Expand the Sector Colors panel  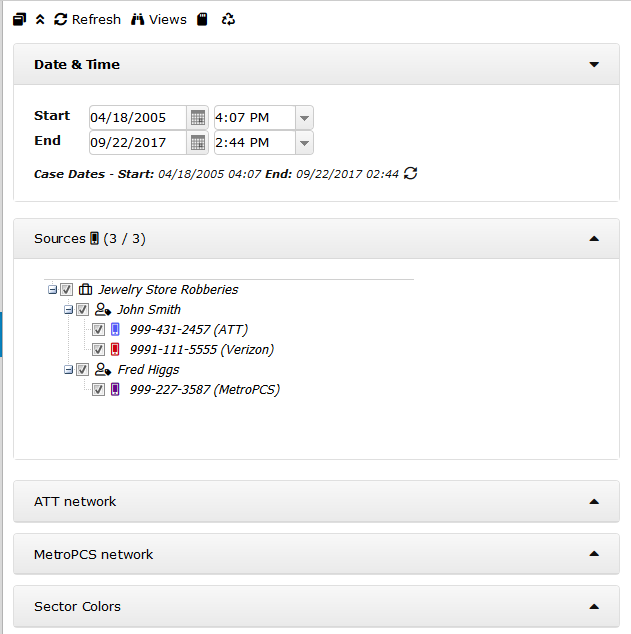(x=594, y=607)
